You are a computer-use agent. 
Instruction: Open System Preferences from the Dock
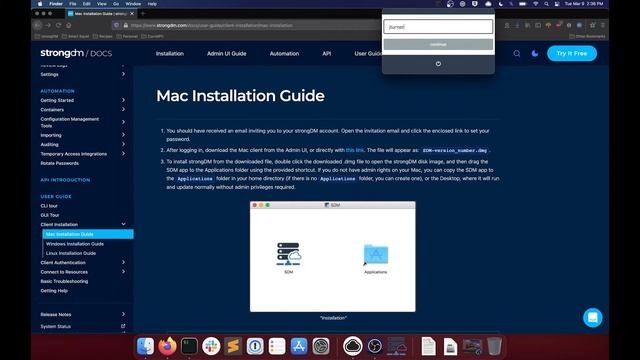[321, 346]
